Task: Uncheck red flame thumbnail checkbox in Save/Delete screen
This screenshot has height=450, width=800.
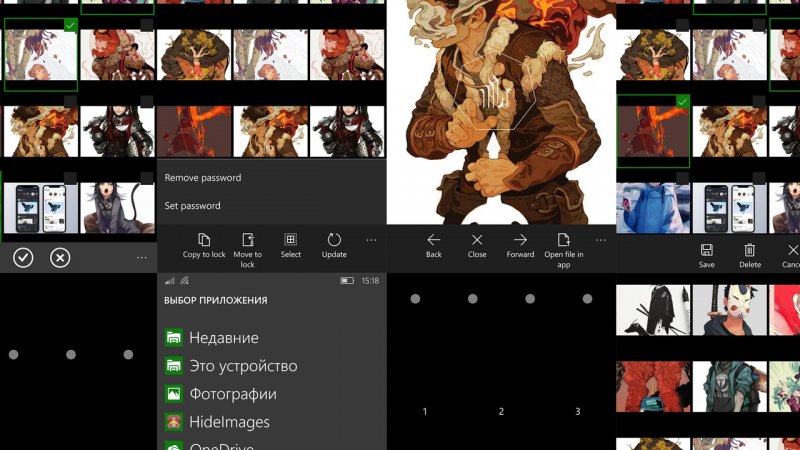Action: (683, 102)
